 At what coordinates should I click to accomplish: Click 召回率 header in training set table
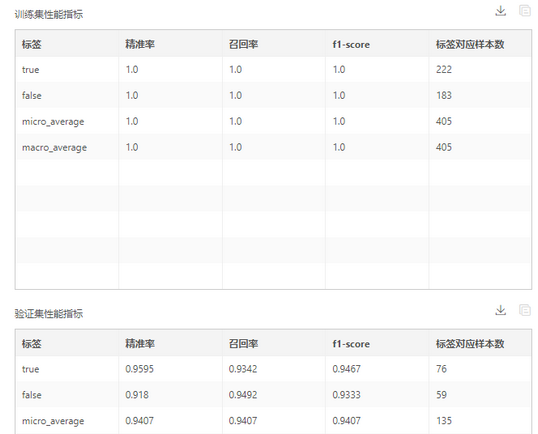[x=244, y=44]
